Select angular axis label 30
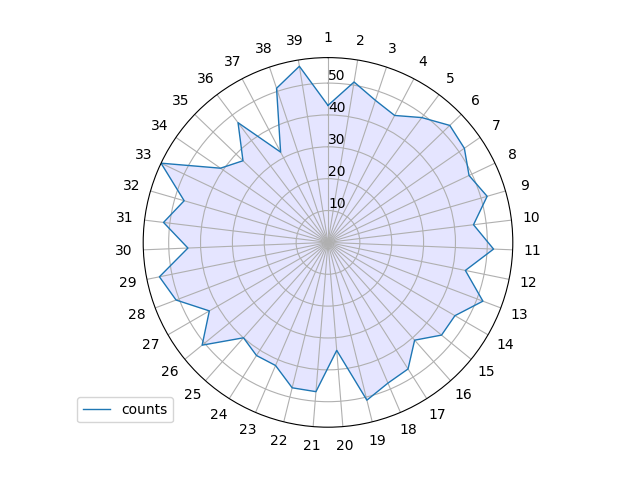640x480 pixels. (x=123, y=250)
